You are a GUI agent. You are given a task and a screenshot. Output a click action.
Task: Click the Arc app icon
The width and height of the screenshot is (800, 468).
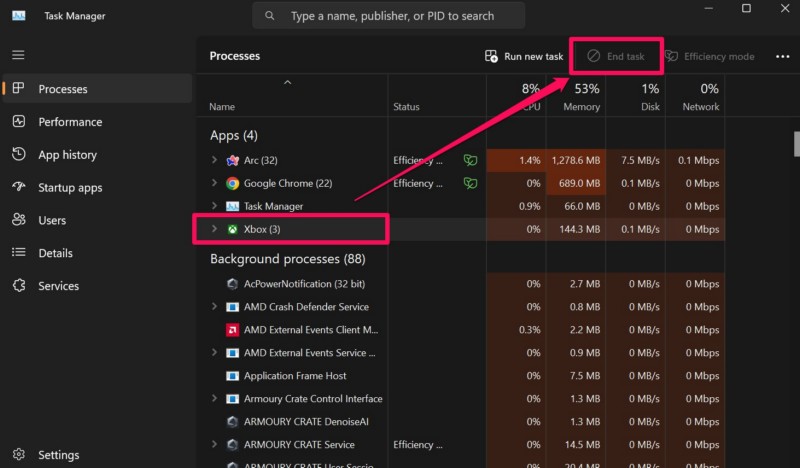pos(233,160)
